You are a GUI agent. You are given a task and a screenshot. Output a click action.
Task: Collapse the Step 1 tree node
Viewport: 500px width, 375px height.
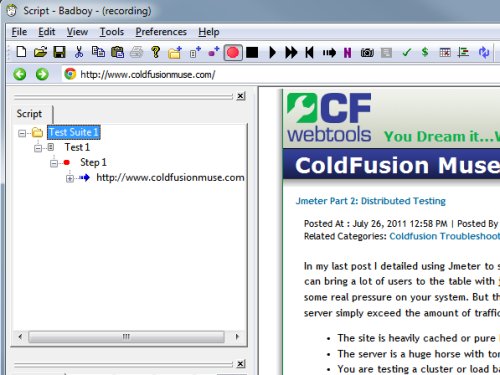tap(54, 163)
